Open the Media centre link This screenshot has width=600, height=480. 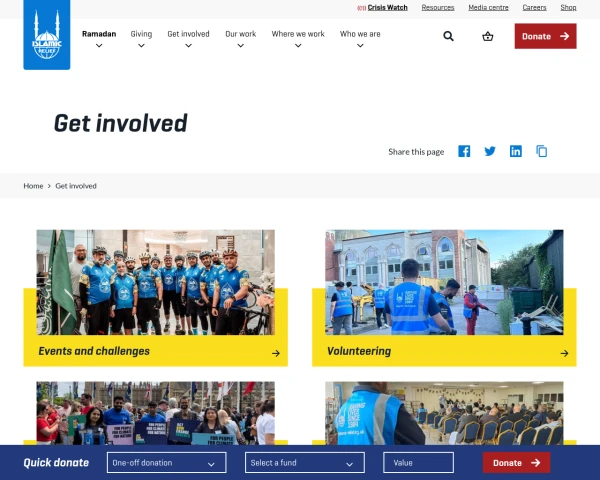(488, 8)
